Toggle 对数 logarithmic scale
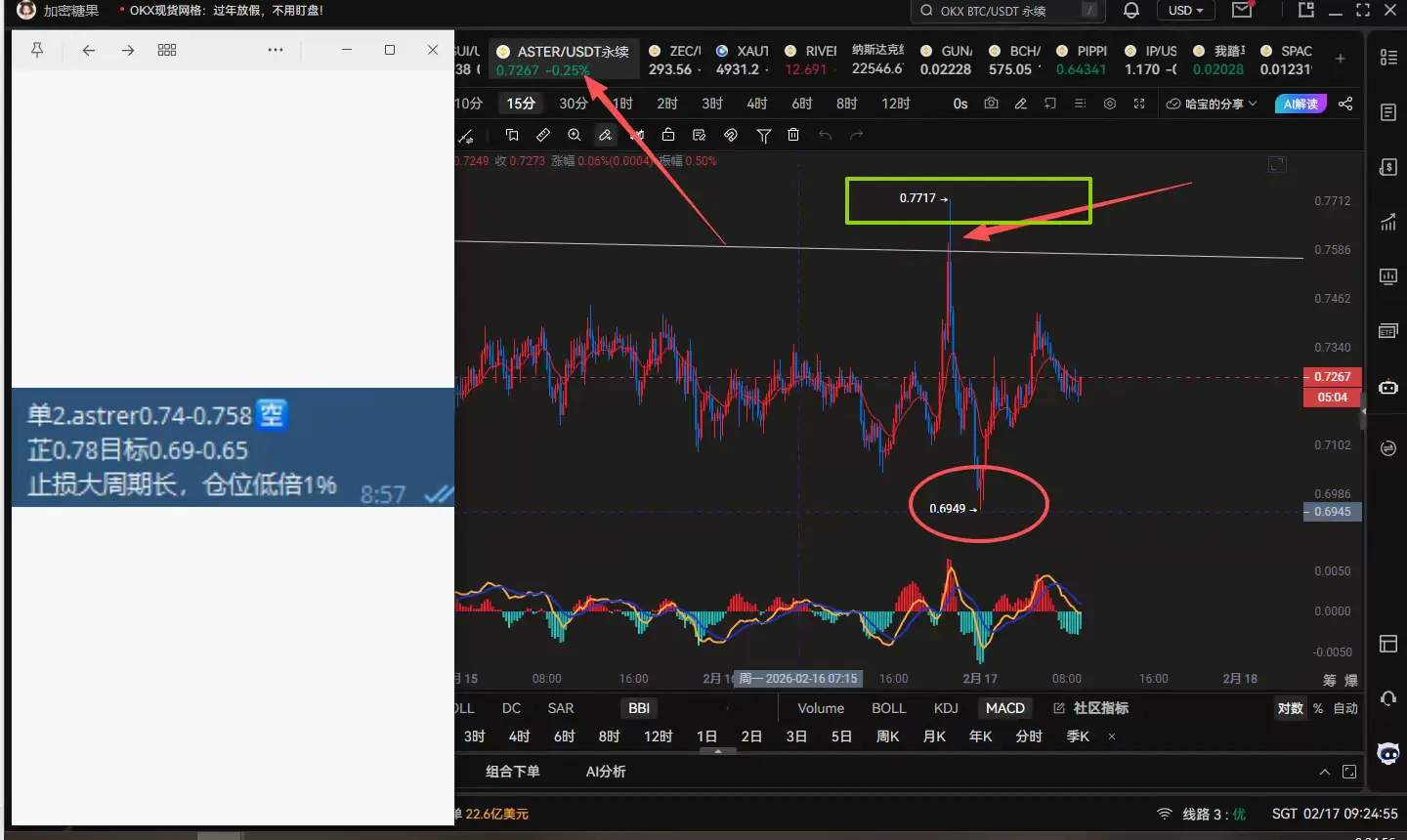 [x=1291, y=708]
